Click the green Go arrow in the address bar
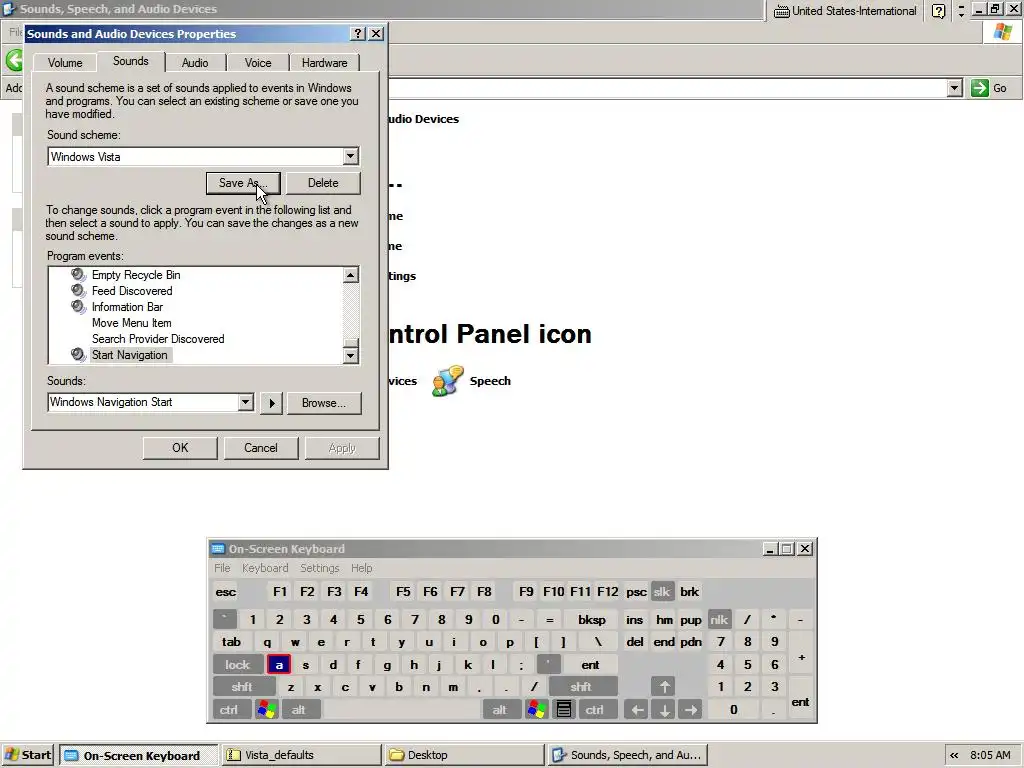The width and height of the screenshot is (1024, 768). (x=980, y=88)
